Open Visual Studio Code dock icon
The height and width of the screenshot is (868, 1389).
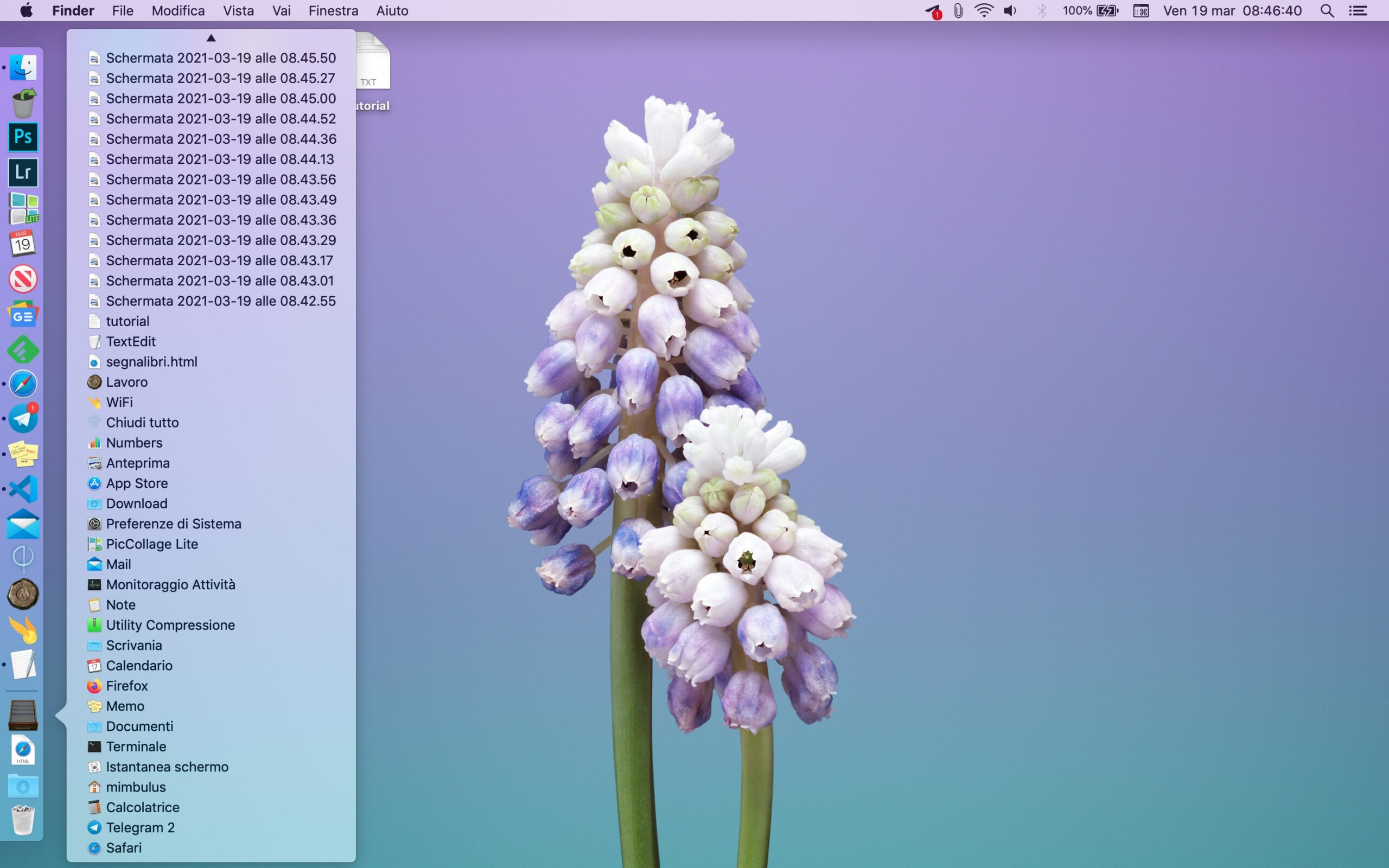click(x=23, y=489)
